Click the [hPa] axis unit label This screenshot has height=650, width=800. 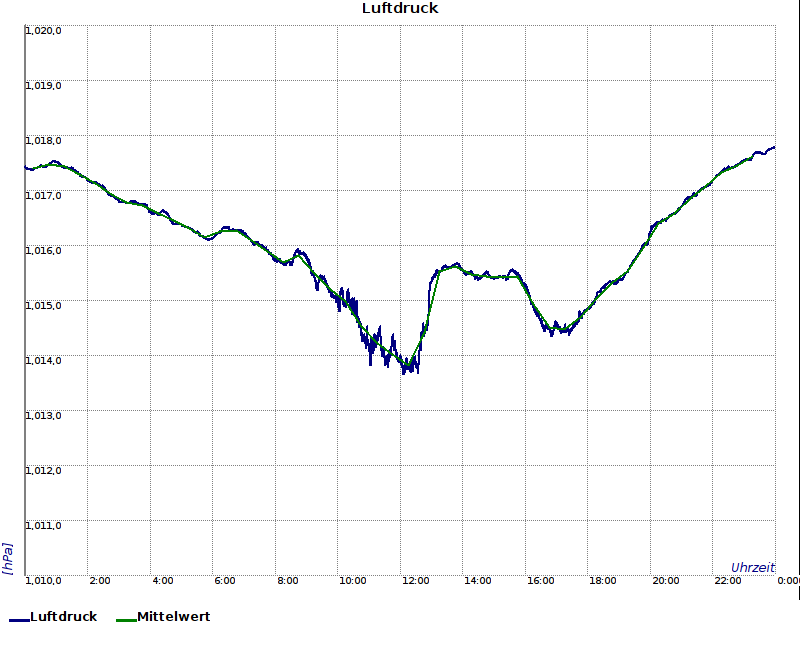[7, 559]
